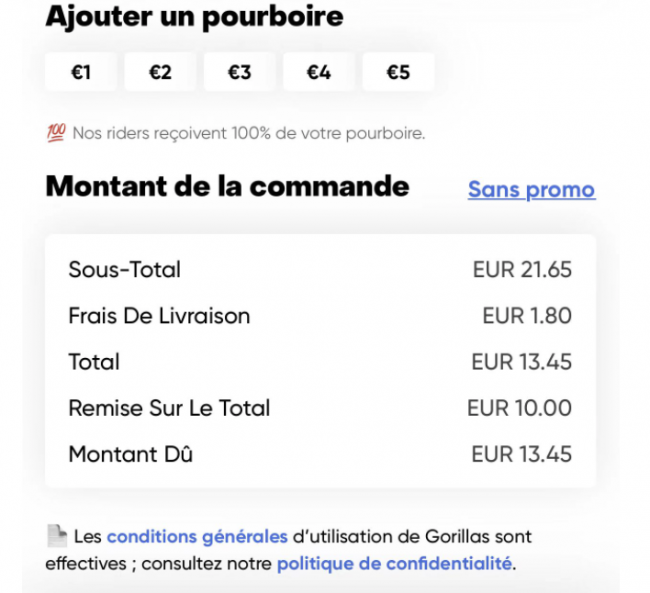Viewport: 650px width, 593px height.
Task: Click the riders receive 100% tip note
Action: [249, 134]
